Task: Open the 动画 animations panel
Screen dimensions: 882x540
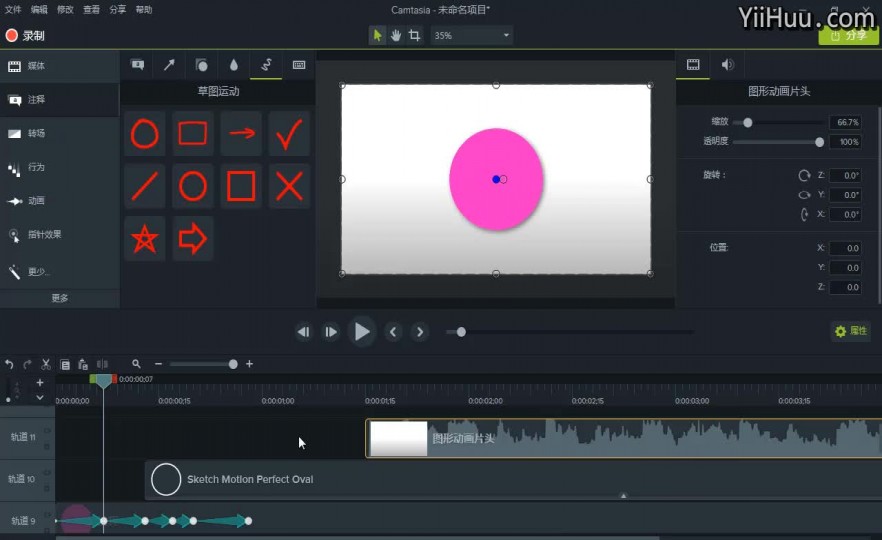Action: tap(60, 201)
